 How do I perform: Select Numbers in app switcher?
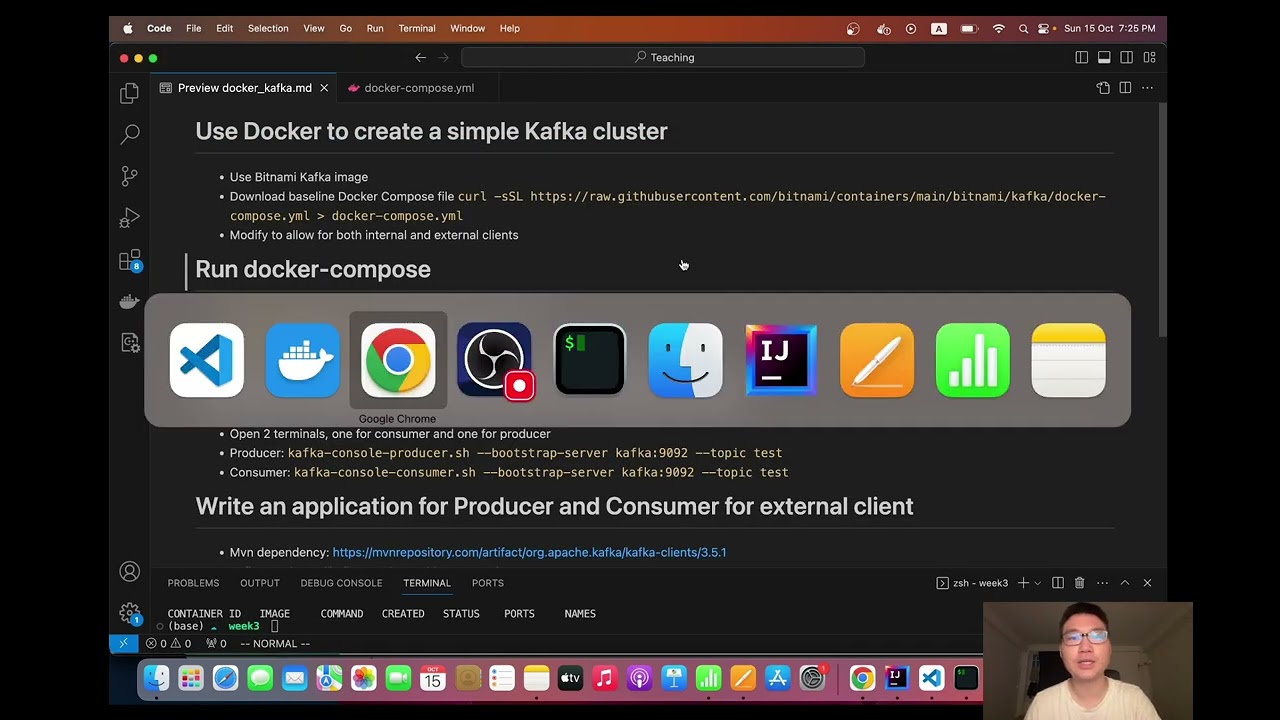(x=973, y=360)
